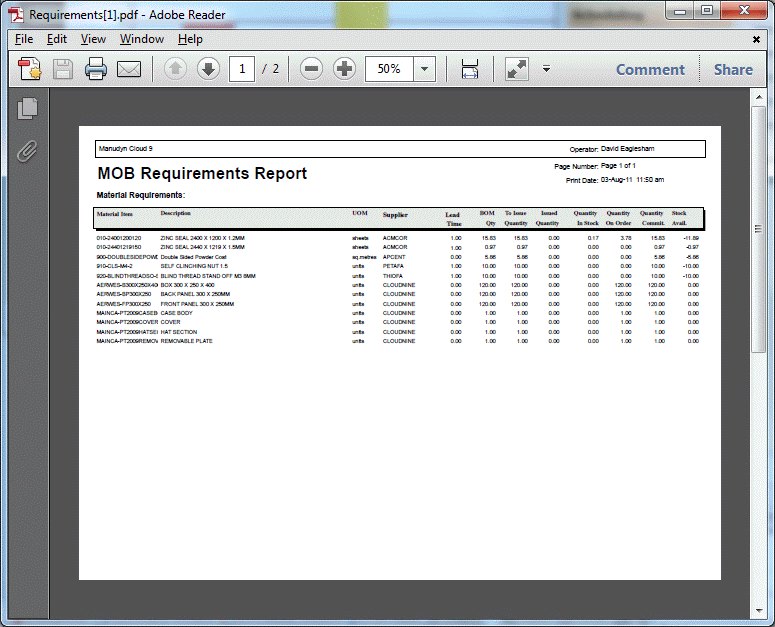775x627 pixels.
Task: Zoom out with the minus button
Action: 311,69
